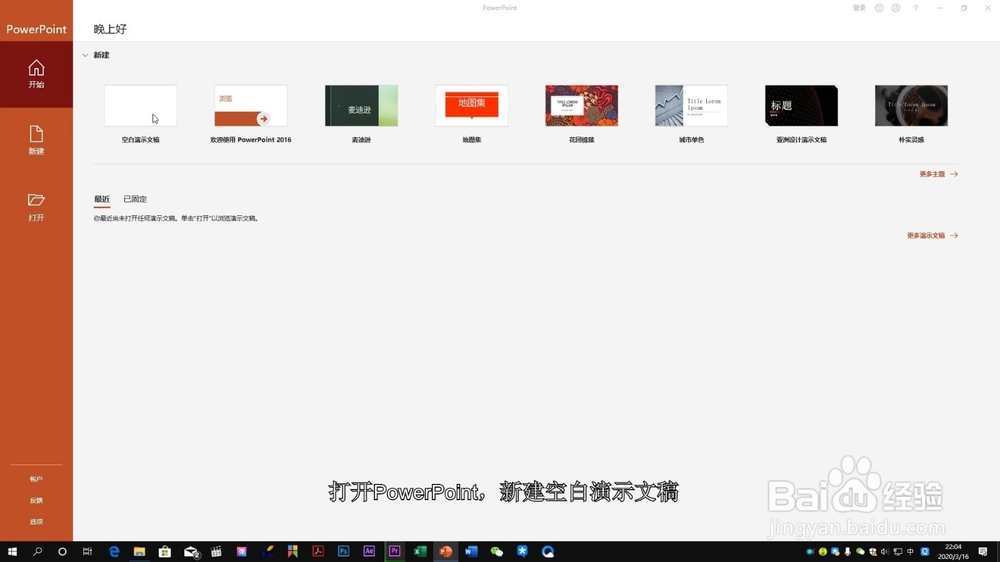Select the 花团锦簇 theme thumbnail
This screenshot has height=562, width=1000.
[x=581, y=106]
